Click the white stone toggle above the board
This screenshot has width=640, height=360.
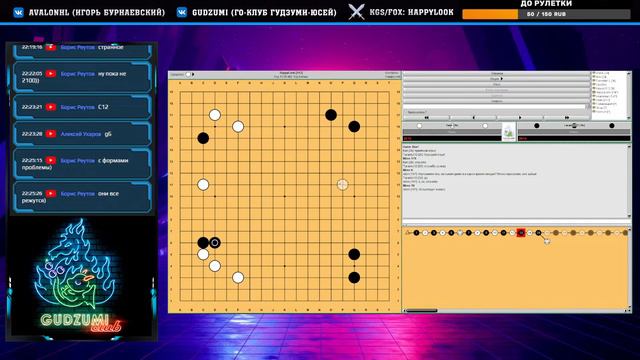pyautogui.click(x=188, y=75)
